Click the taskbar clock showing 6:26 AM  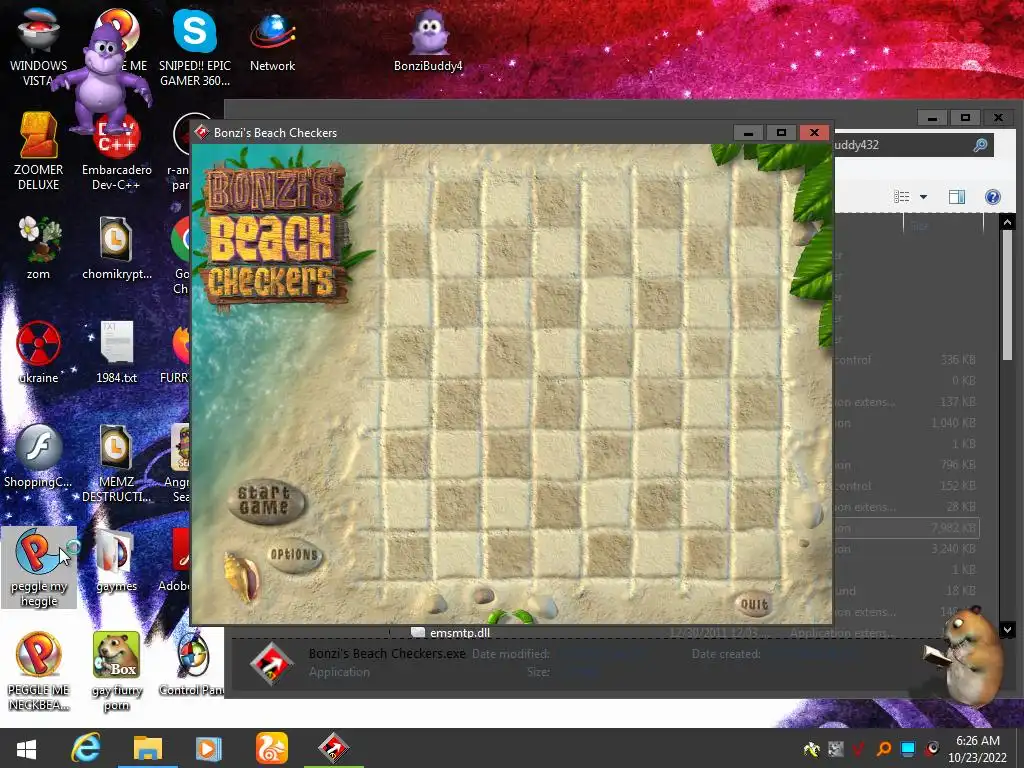click(x=978, y=749)
